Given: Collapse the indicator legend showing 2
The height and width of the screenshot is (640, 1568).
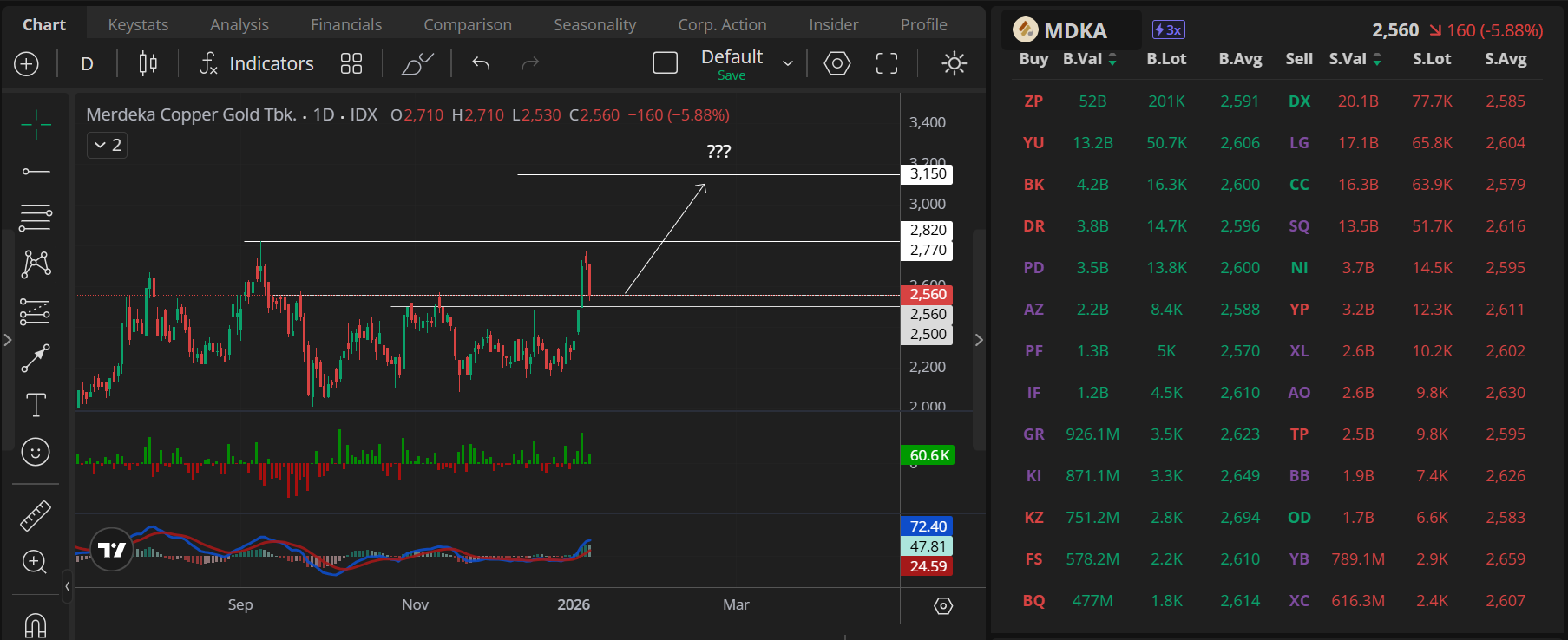Looking at the screenshot, I should (x=108, y=145).
